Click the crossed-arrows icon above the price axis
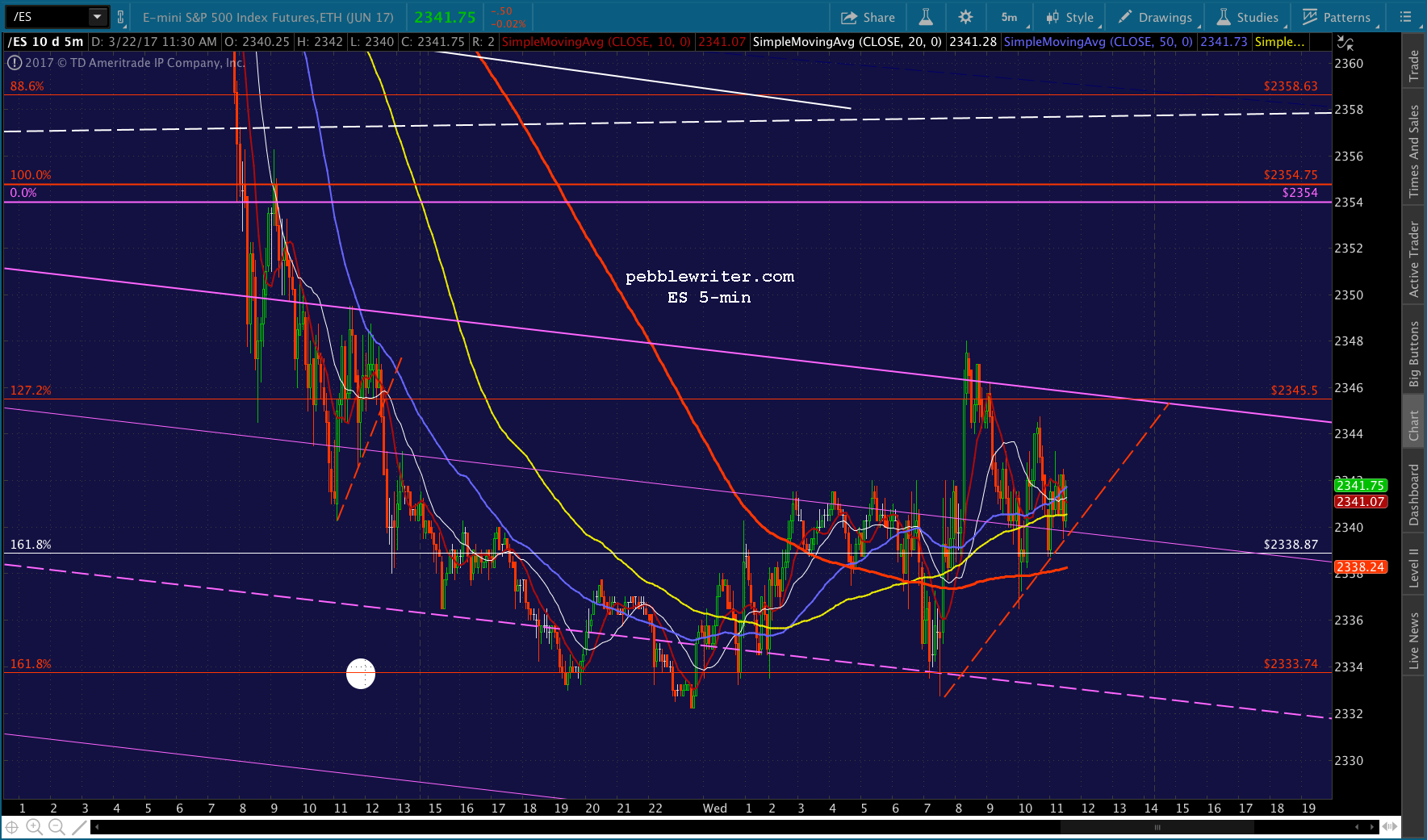Viewport: 1427px width, 840px height. (x=1345, y=43)
